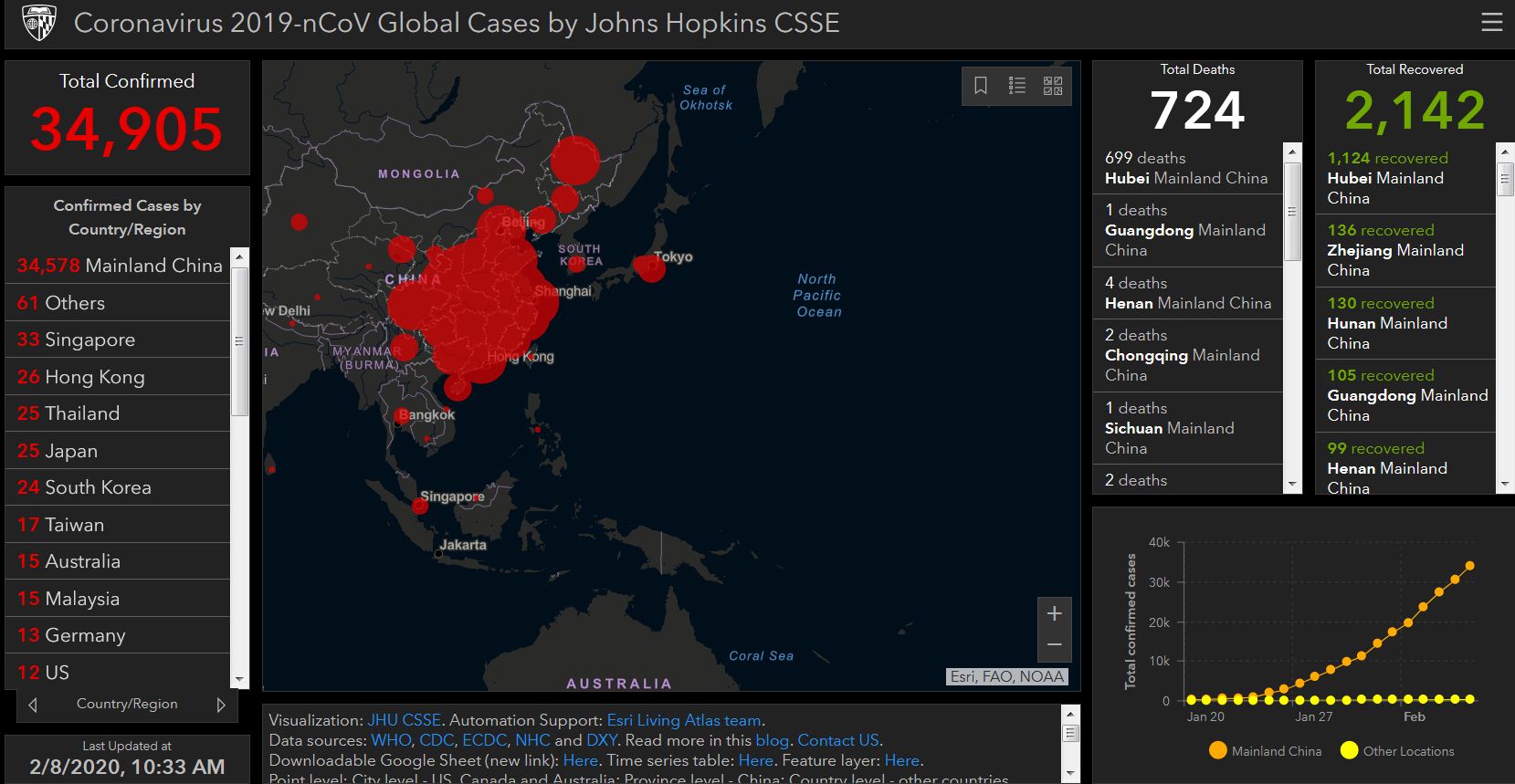Open the Here link for Feature layer

[x=902, y=760]
